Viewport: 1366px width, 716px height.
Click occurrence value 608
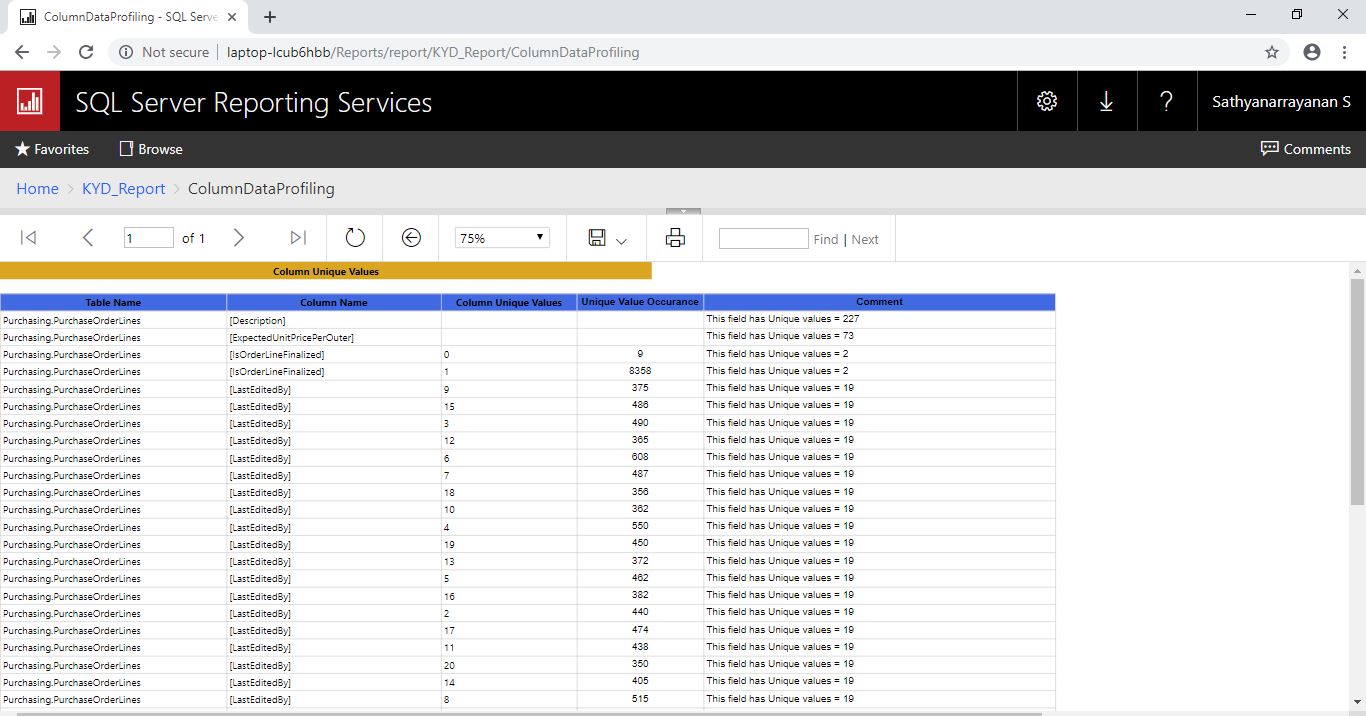coord(640,457)
